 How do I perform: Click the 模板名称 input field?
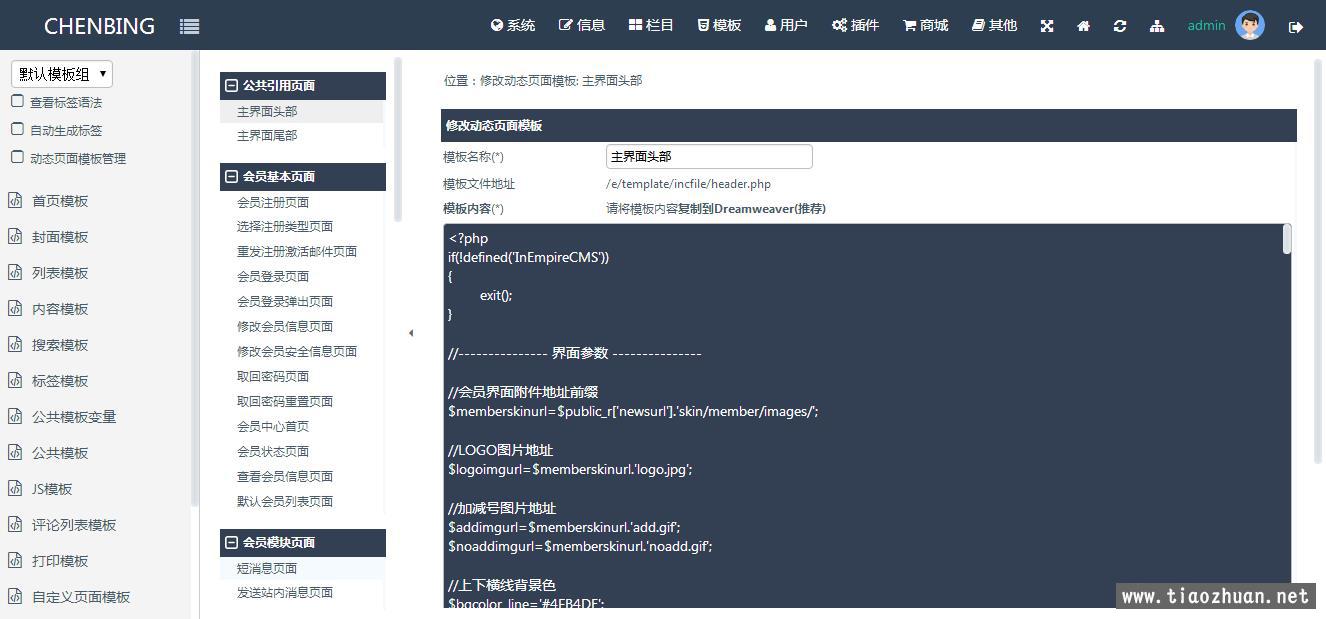708,157
